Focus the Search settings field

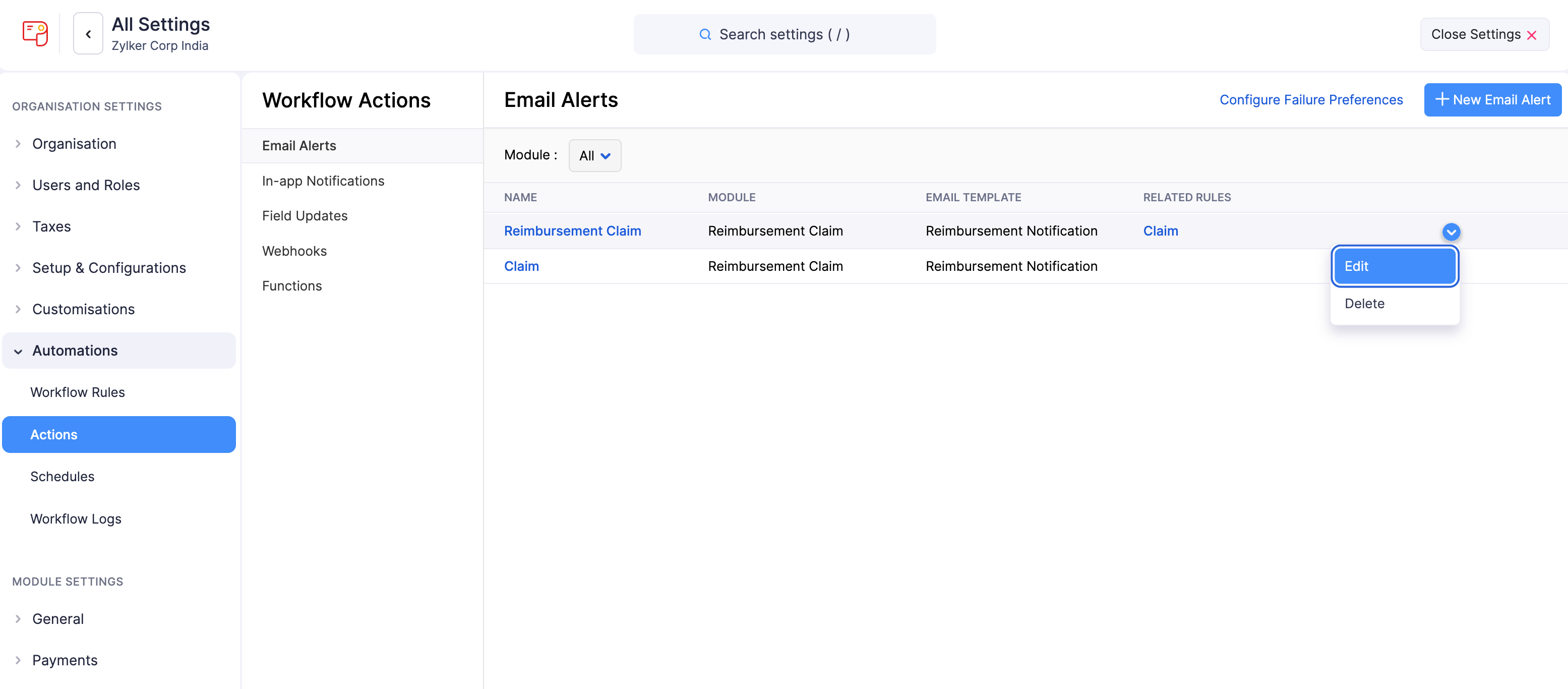pyautogui.click(x=784, y=35)
